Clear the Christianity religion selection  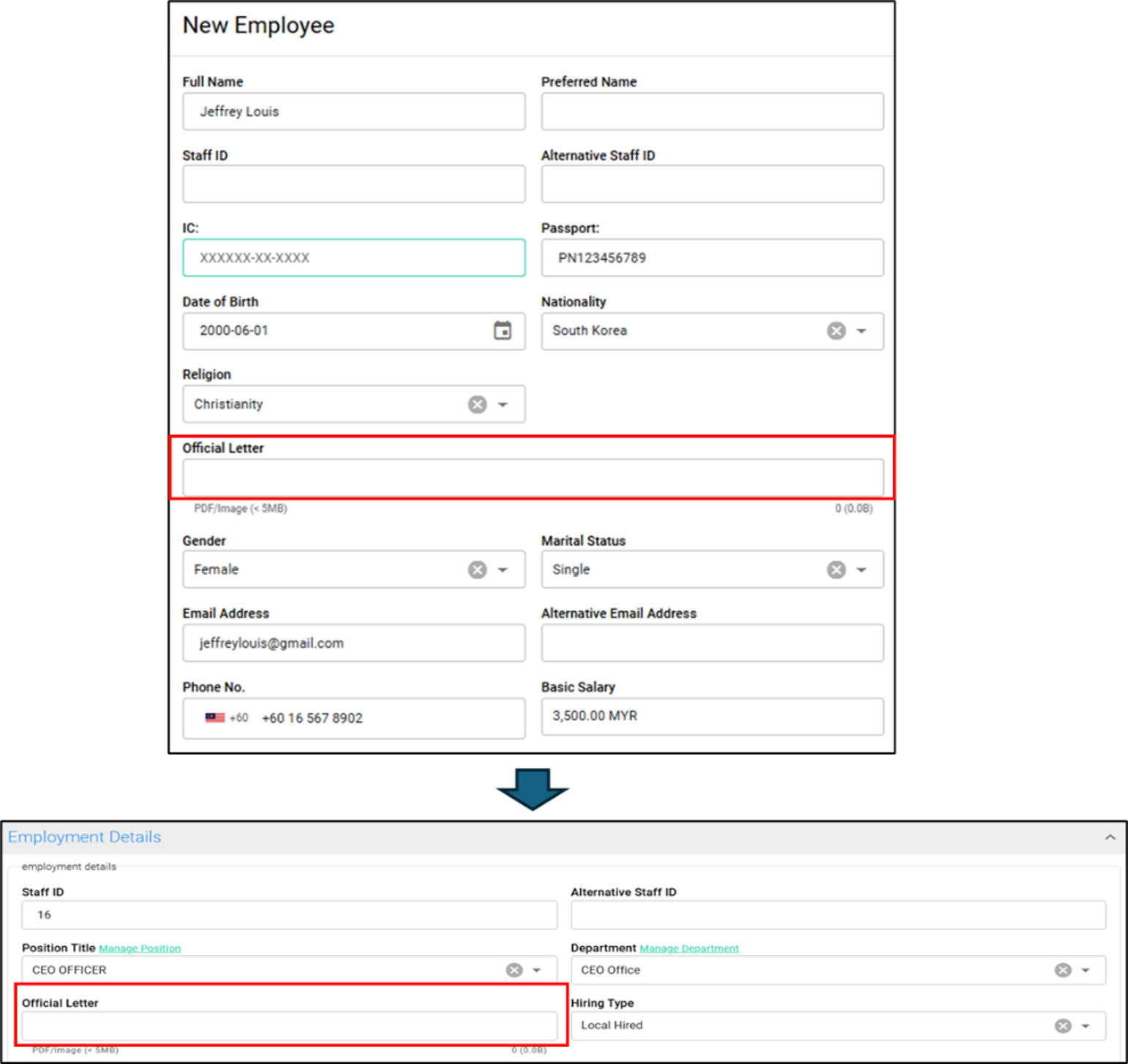click(477, 404)
